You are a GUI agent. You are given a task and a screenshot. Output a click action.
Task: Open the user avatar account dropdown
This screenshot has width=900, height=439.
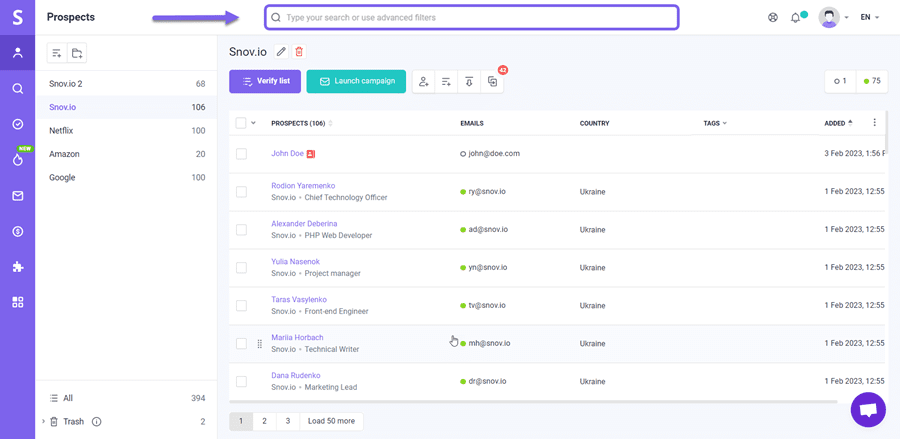click(x=833, y=17)
